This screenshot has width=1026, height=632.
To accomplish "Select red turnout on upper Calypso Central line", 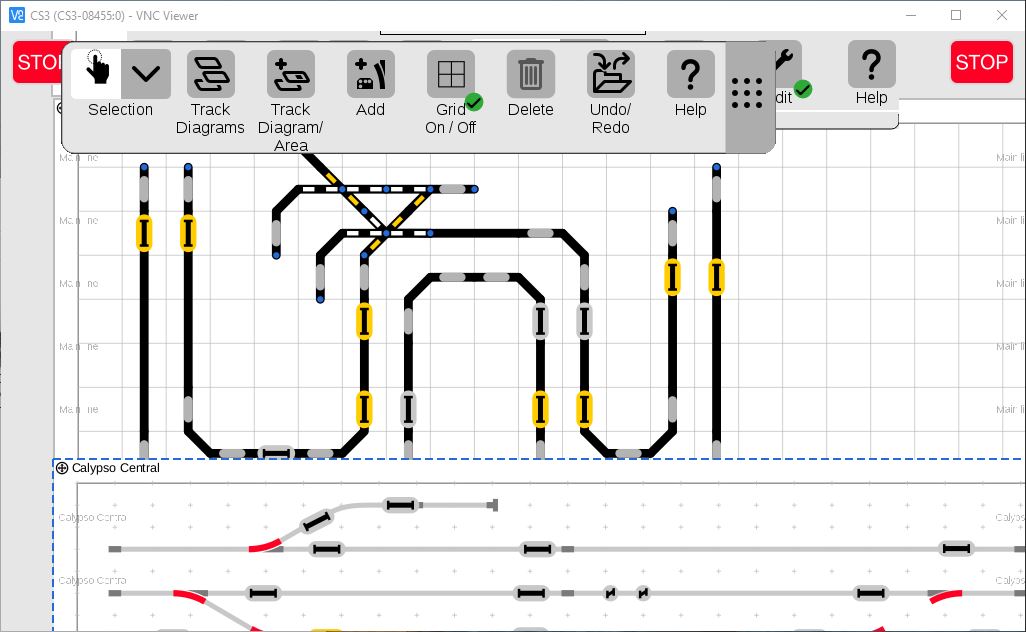I will pos(266,546).
